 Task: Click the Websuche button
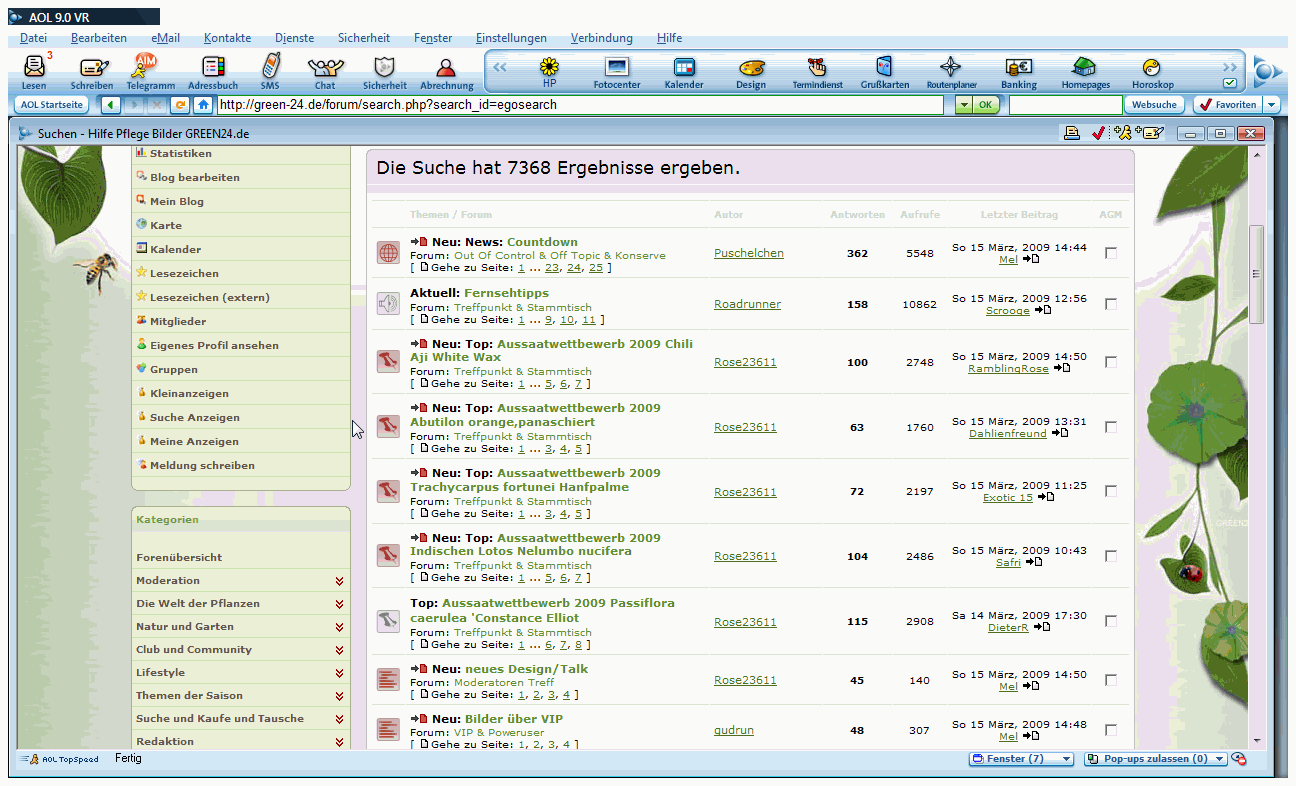point(1154,105)
